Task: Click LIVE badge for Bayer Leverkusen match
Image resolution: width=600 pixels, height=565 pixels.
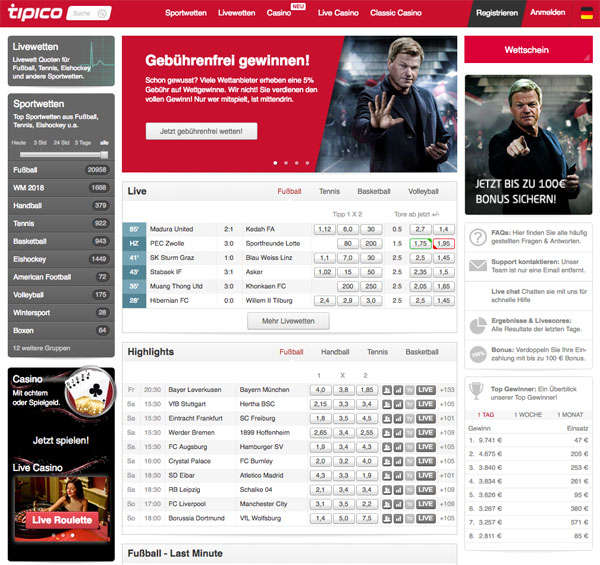Action: (x=426, y=390)
